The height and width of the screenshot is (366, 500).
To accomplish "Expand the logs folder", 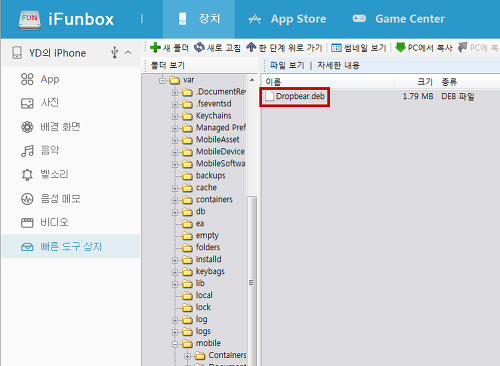I will 175,332.
